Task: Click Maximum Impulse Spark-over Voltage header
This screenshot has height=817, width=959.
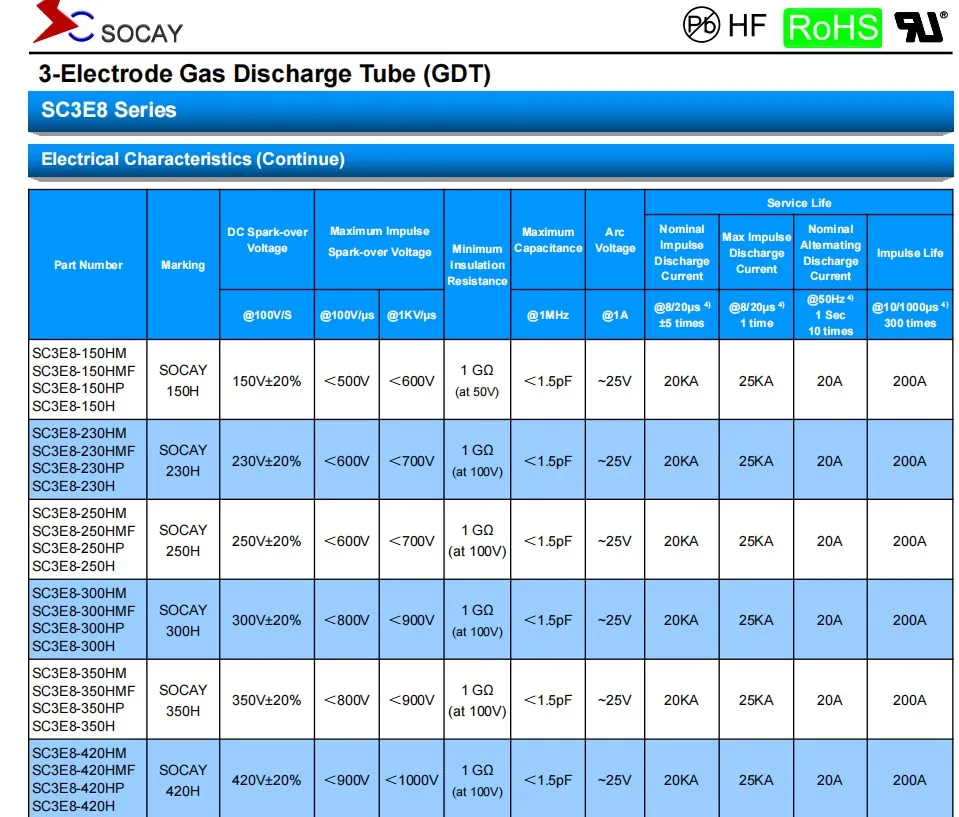Action: tap(379, 241)
